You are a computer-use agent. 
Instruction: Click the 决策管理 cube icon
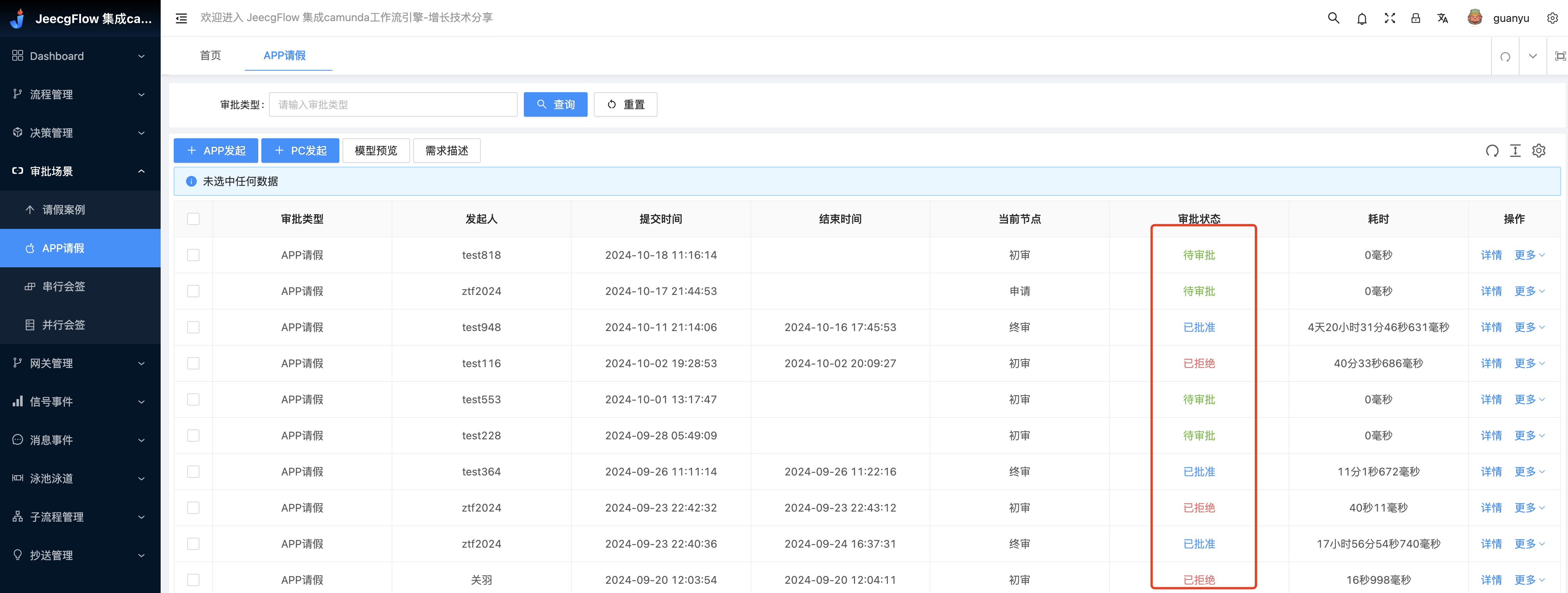click(x=18, y=132)
